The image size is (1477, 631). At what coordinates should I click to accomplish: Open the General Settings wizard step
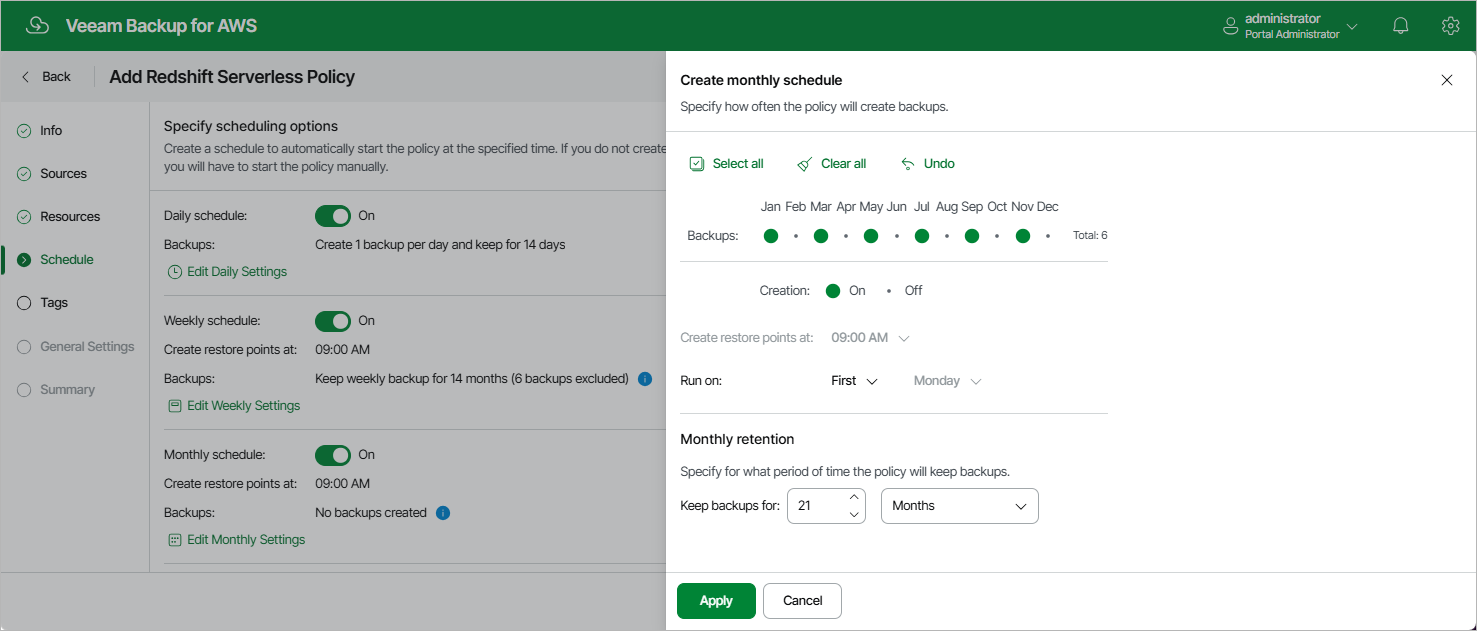(x=75, y=347)
